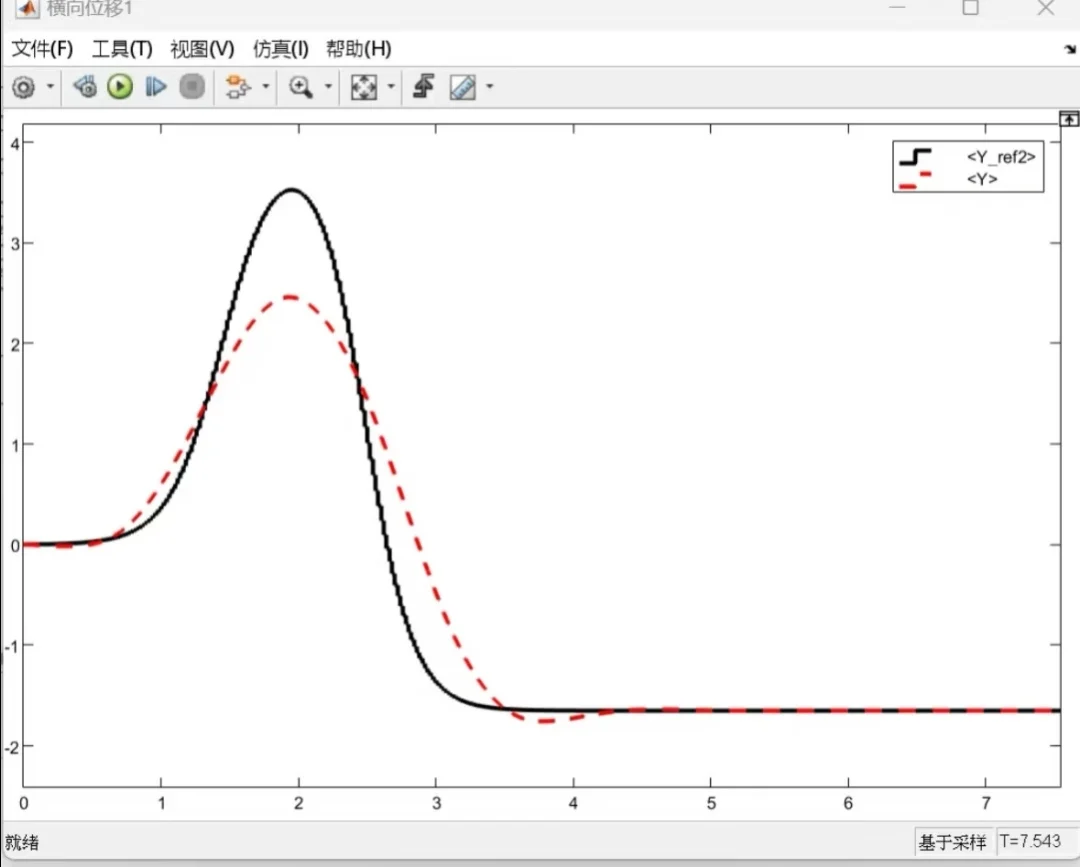Click the grayed stop simulation button

[192, 87]
